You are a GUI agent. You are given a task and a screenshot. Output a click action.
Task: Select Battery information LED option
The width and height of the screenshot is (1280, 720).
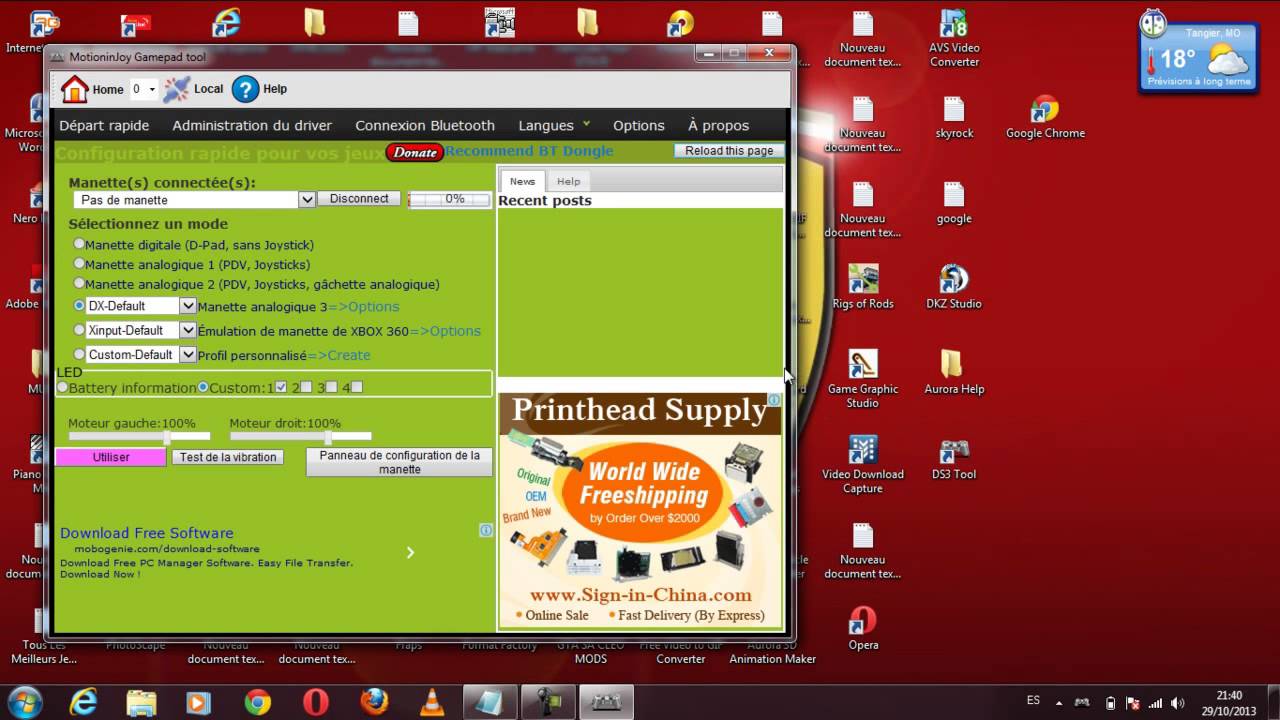point(63,387)
